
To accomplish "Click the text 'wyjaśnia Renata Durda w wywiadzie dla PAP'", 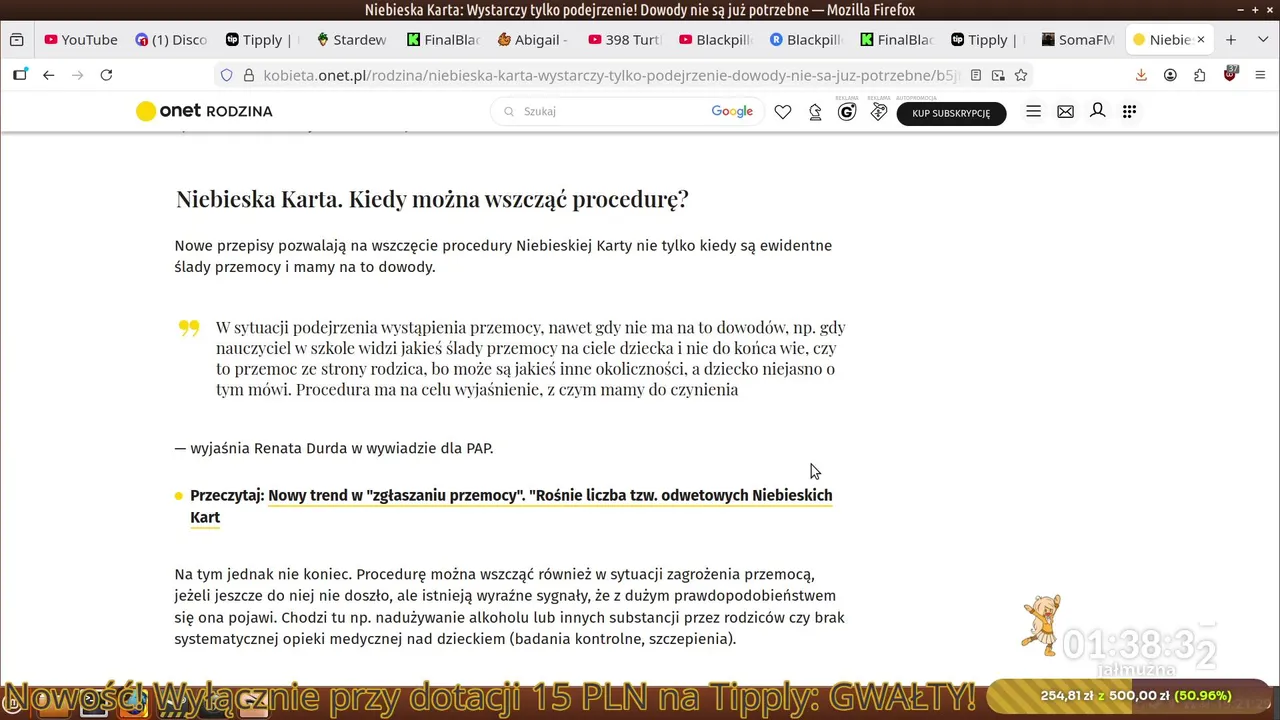I will pyautogui.click(x=340, y=448).
